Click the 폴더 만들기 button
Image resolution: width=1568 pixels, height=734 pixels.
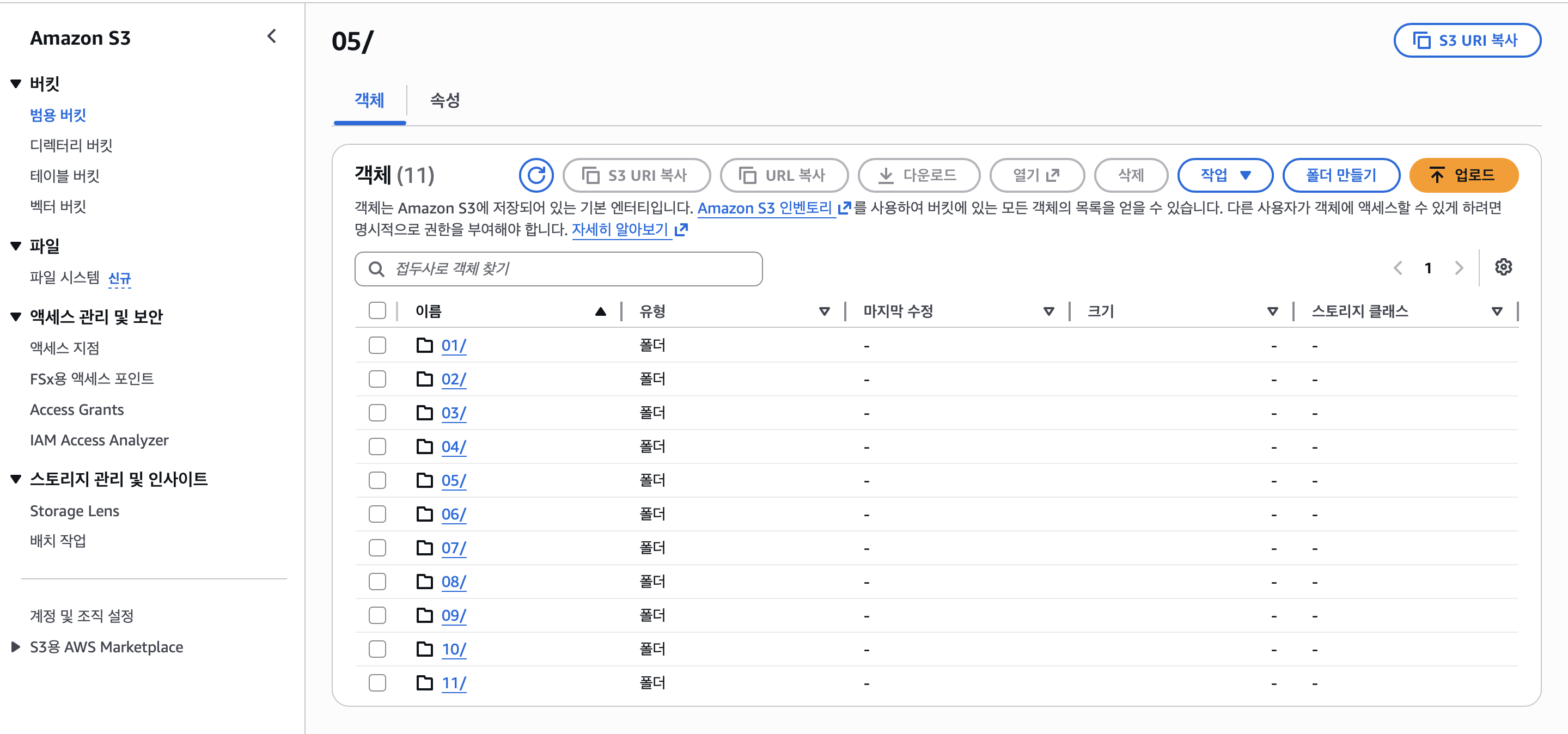click(1341, 175)
